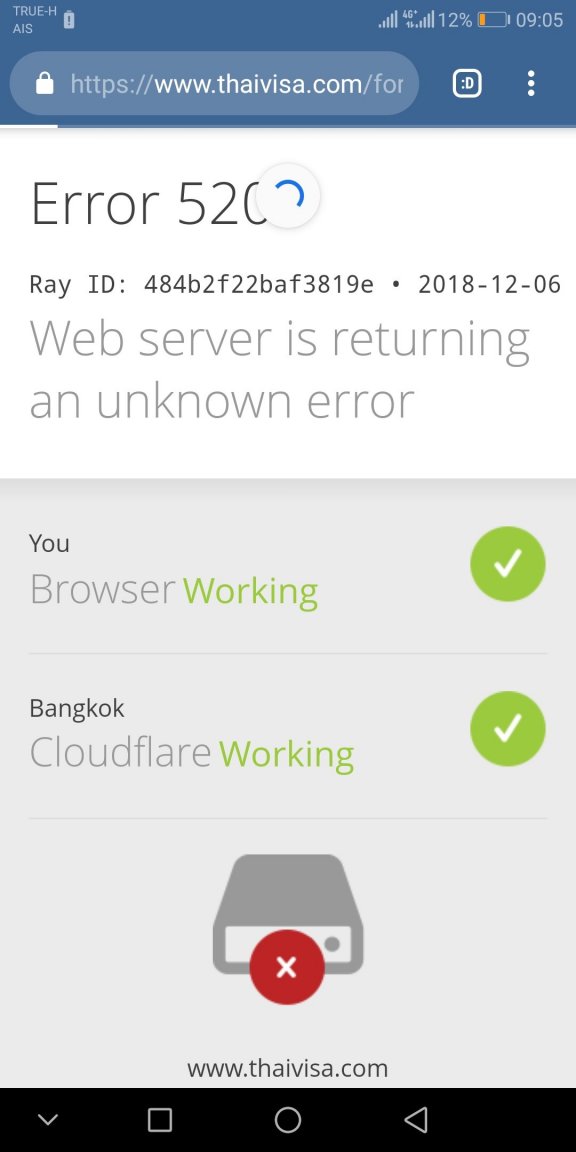The width and height of the screenshot is (576, 1152).
Task: Collapse navigation bar with down chevron
Action: [x=48, y=1120]
